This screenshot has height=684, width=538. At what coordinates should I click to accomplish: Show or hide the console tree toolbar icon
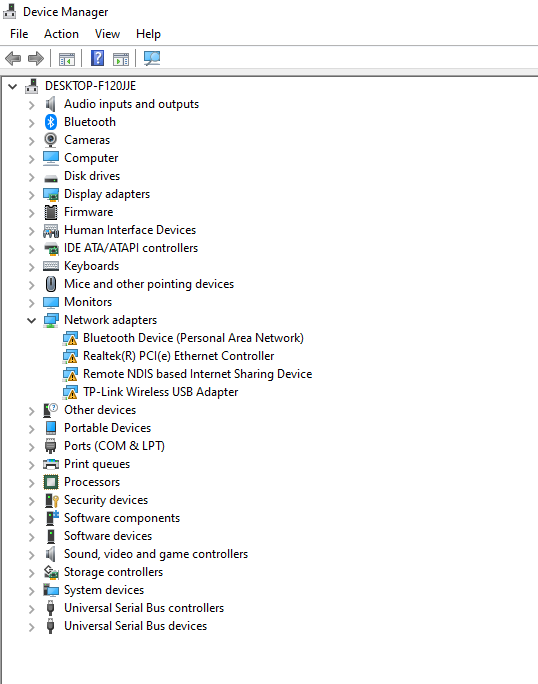click(67, 58)
